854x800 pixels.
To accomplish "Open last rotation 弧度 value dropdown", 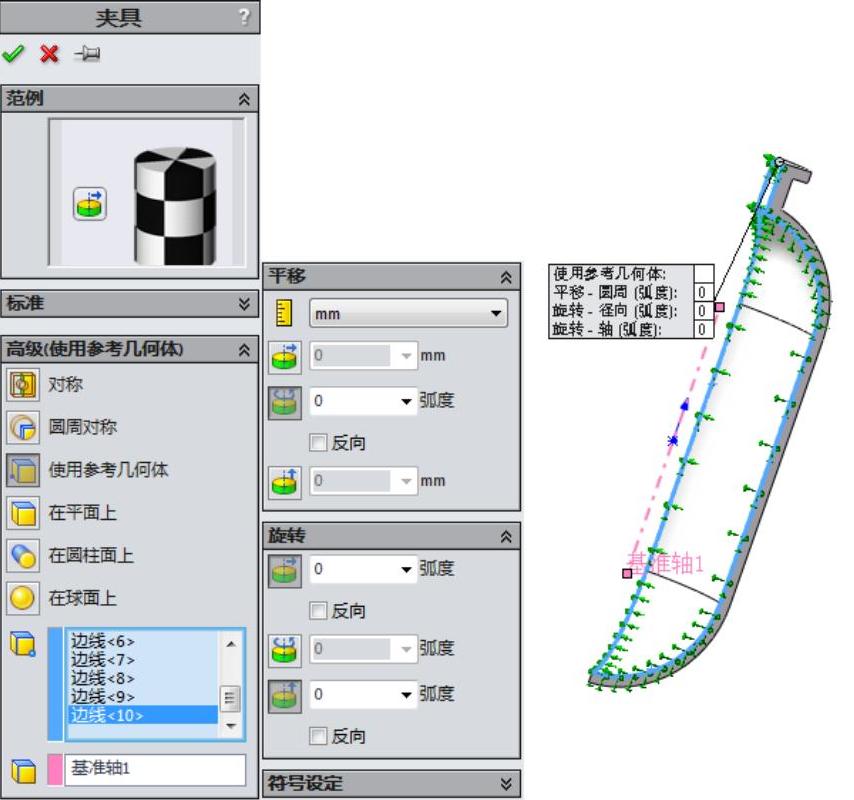I will (406, 695).
